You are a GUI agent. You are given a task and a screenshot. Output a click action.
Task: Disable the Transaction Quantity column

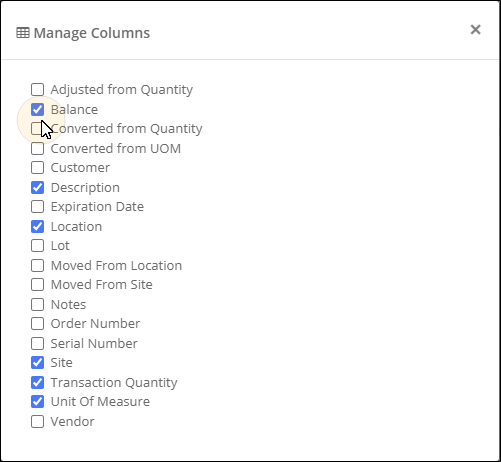click(x=37, y=382)
